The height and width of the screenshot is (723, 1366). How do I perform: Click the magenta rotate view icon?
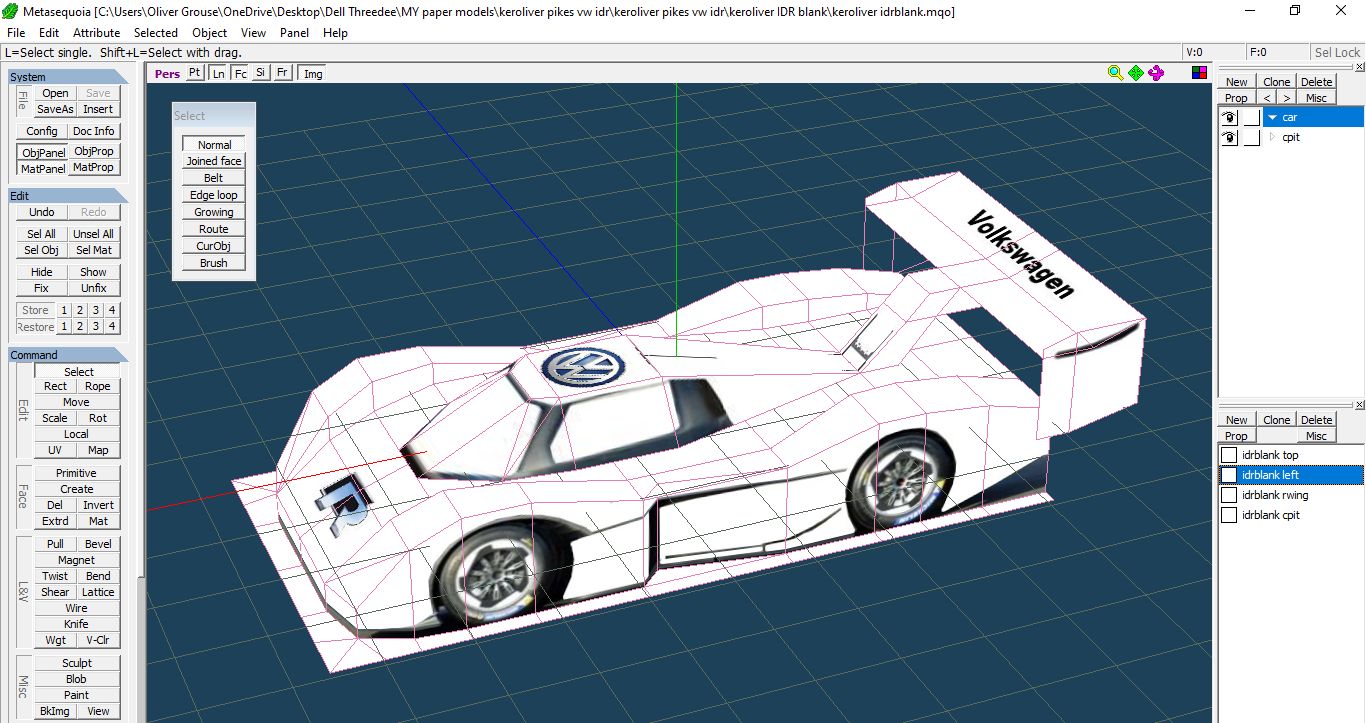point(1157,73)
